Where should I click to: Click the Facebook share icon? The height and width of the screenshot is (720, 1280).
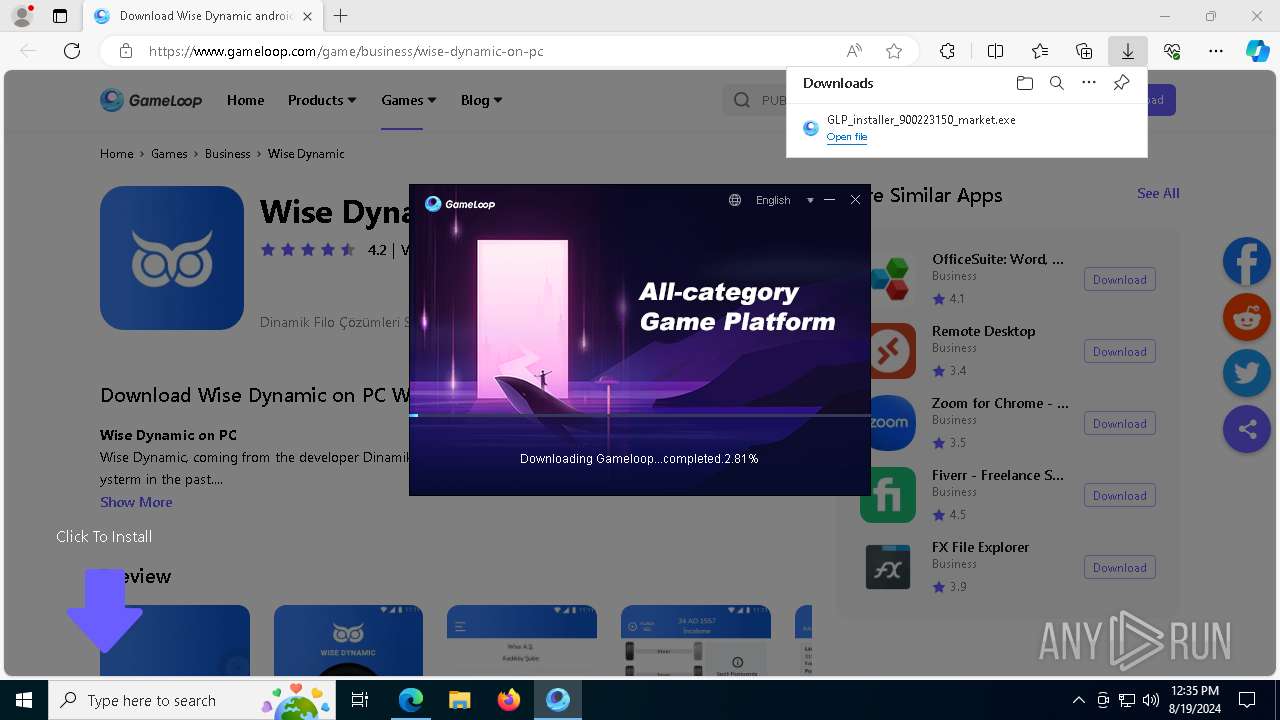(1247, 262)
